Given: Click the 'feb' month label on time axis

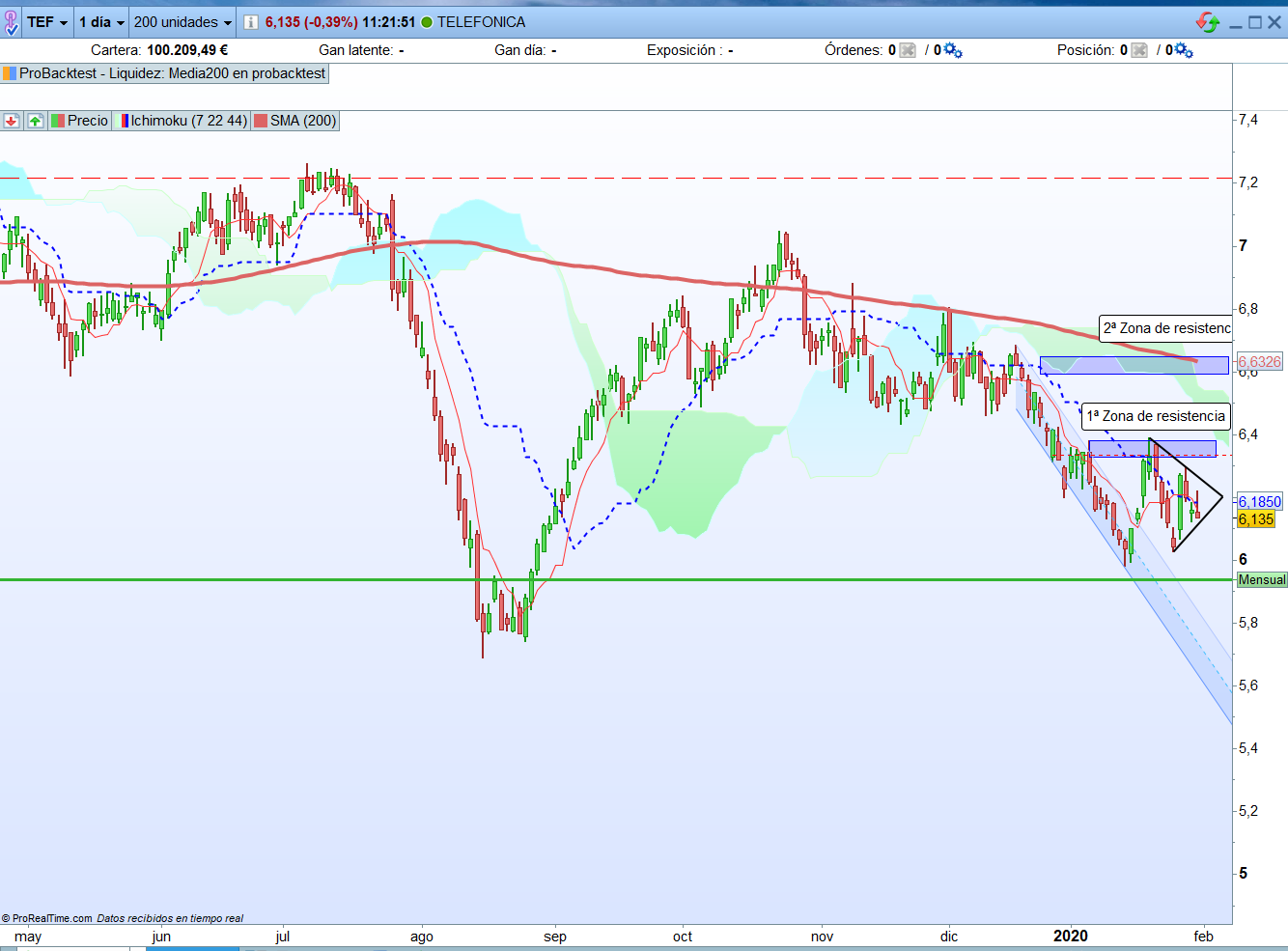Looking at the screenshot, I should click(1204, 937).
